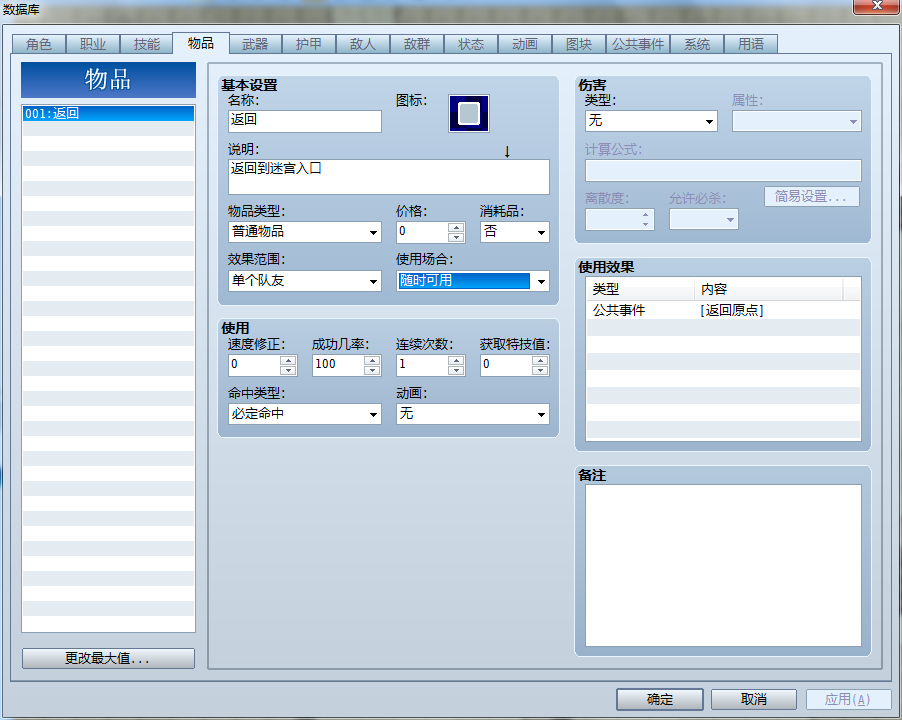Click the 连续次数 value field

pos(422,365)
